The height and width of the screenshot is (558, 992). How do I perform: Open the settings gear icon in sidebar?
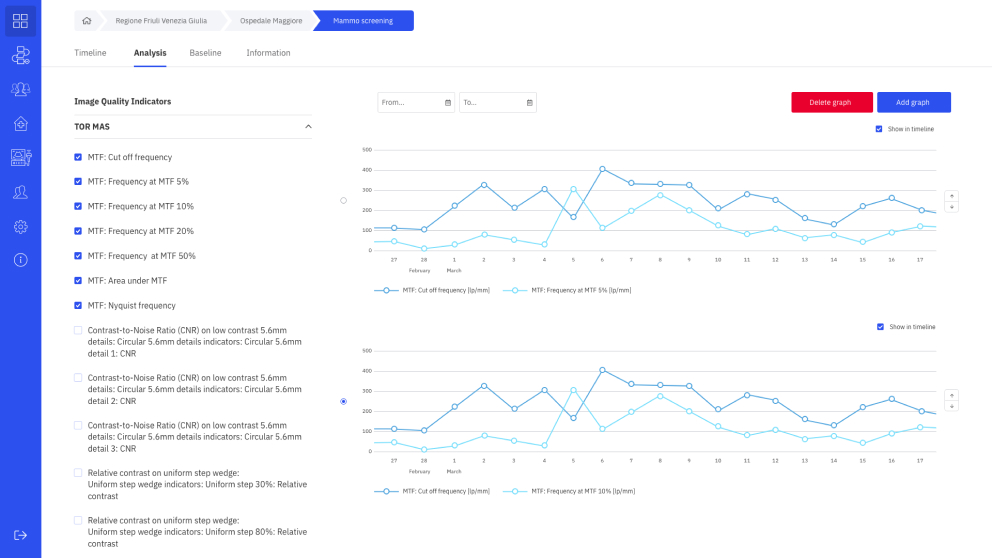[x=20, y=226]
